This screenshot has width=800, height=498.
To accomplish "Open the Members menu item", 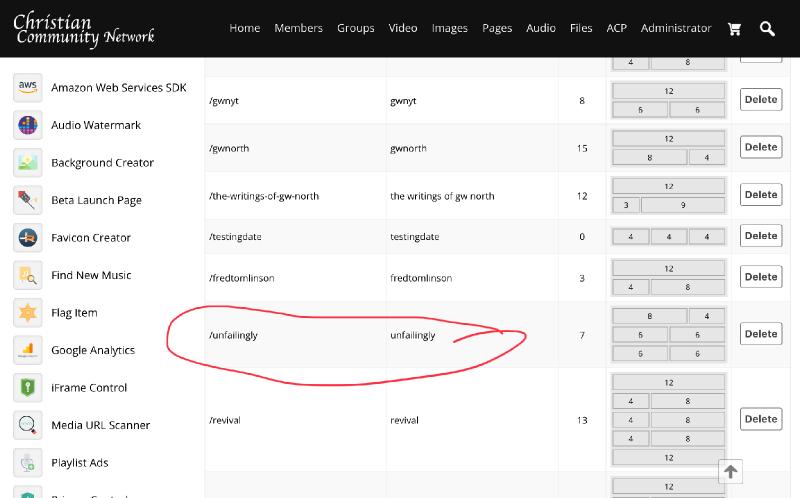I will 298,28.
